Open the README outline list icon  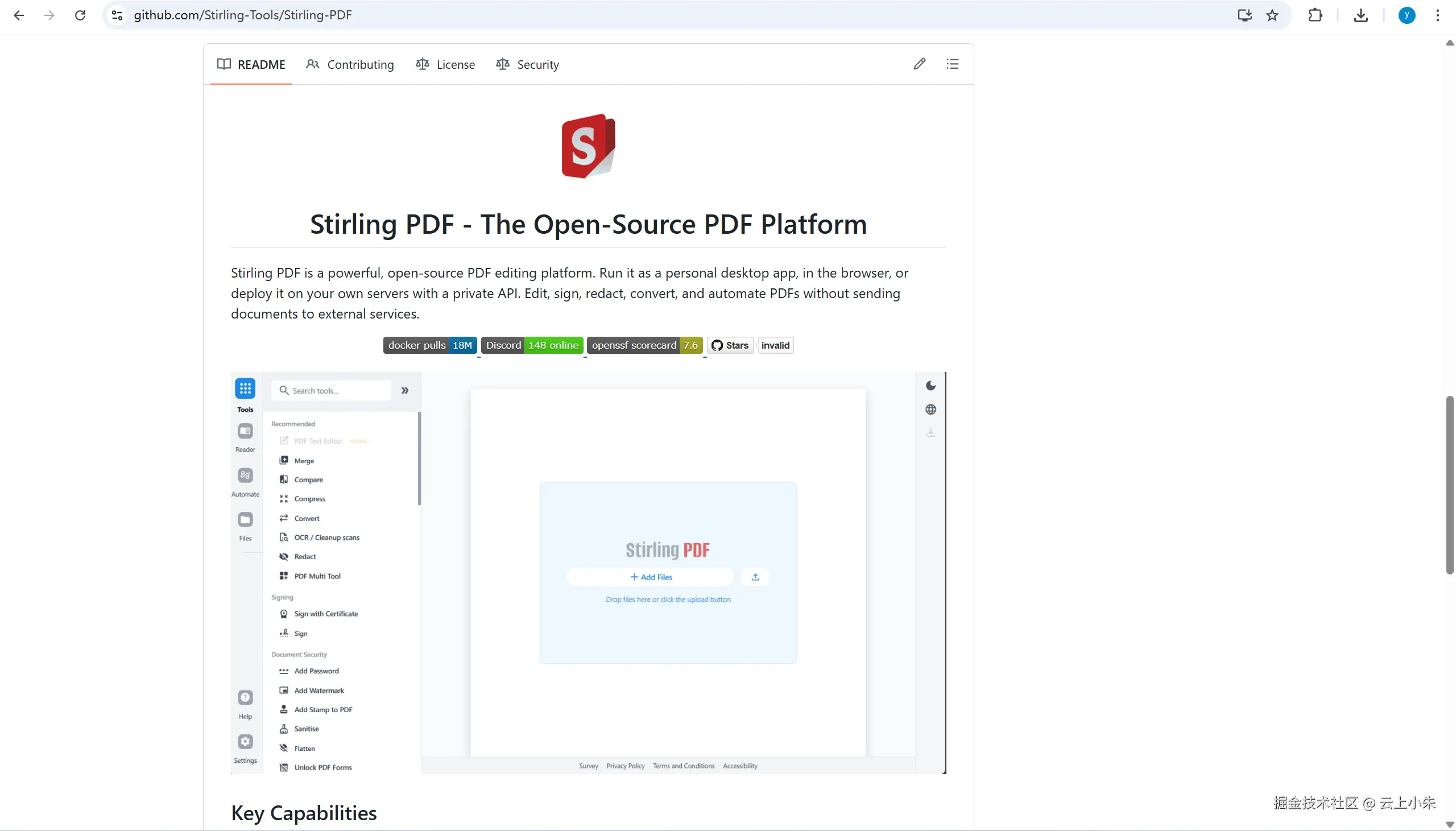(952, 64)
